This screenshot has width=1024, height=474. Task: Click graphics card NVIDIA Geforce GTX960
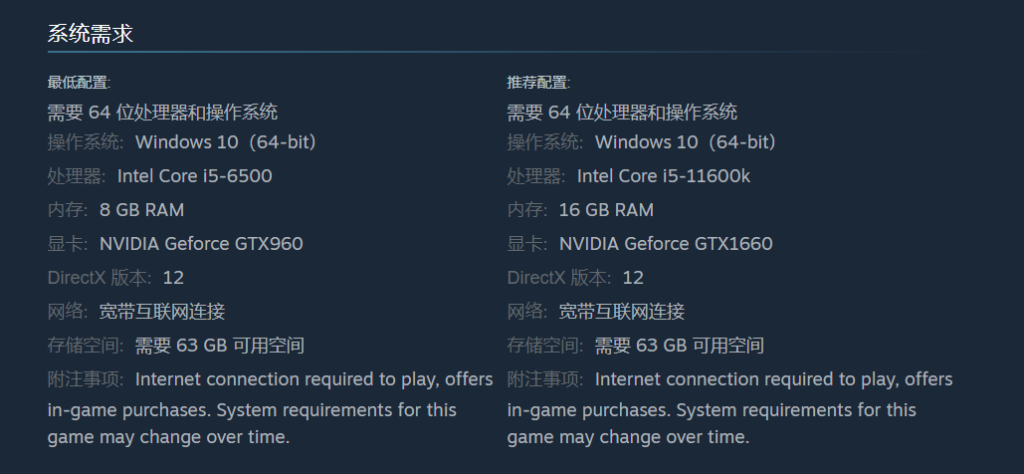(x=201, y=244)
